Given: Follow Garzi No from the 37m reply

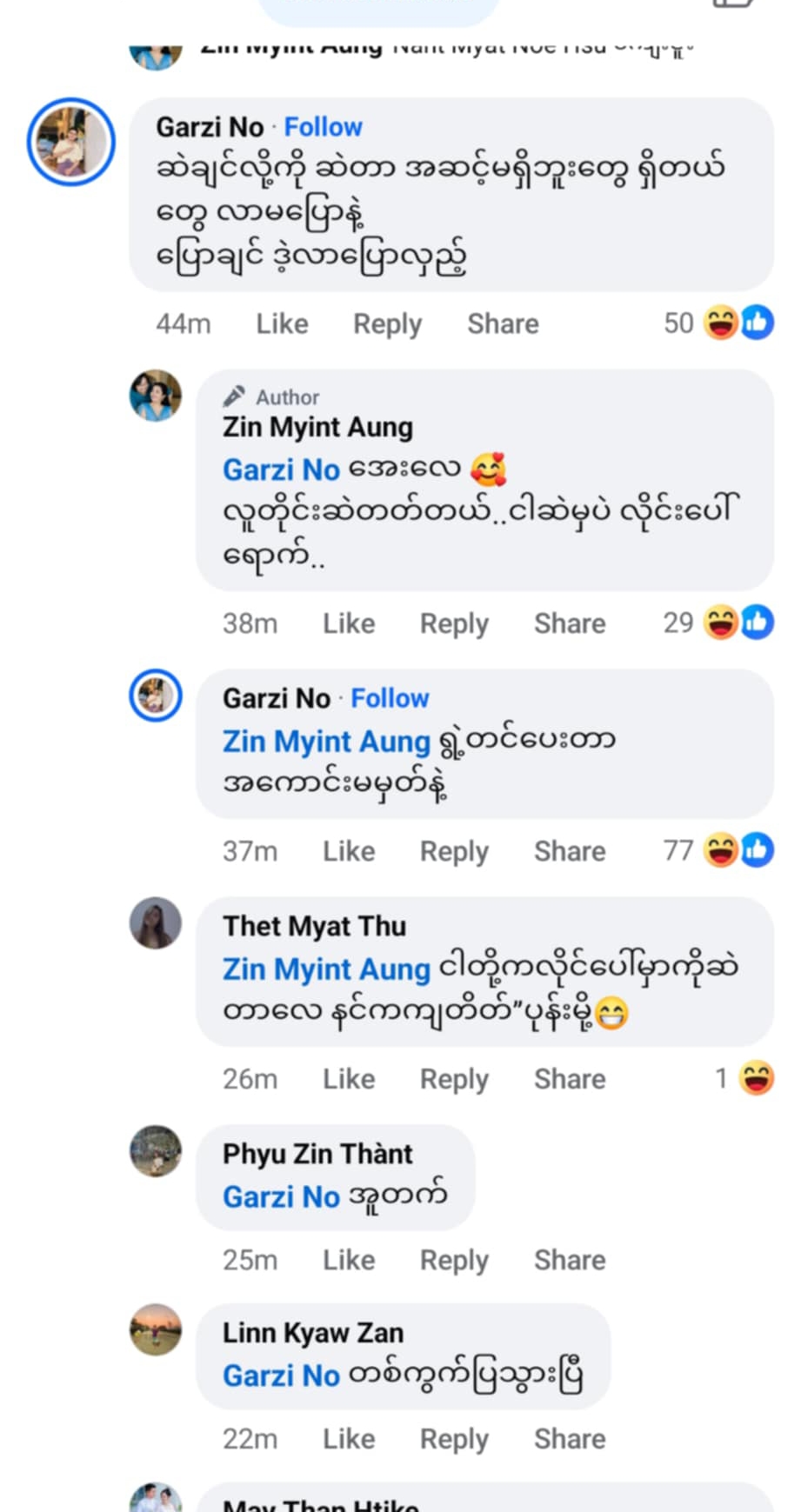Looking at the screenshot, I should pyautogui.click(x=390, y=698).
